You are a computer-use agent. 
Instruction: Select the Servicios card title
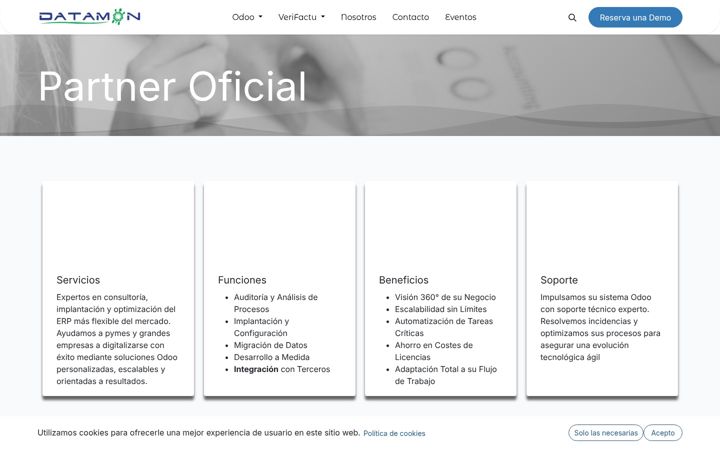click(x=78, y=280)
